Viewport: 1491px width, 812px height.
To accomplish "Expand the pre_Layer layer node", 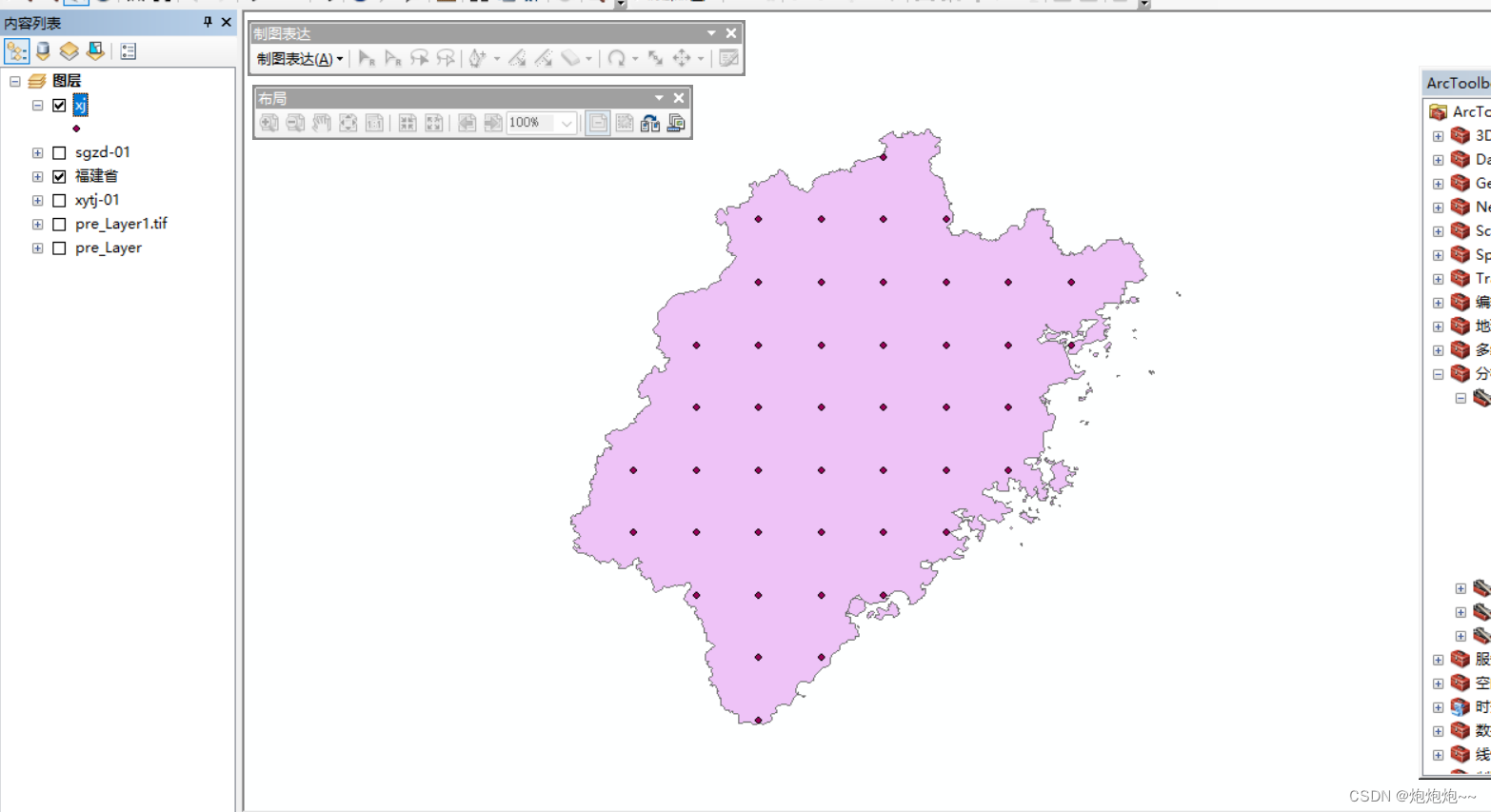I will pos(37,248).
